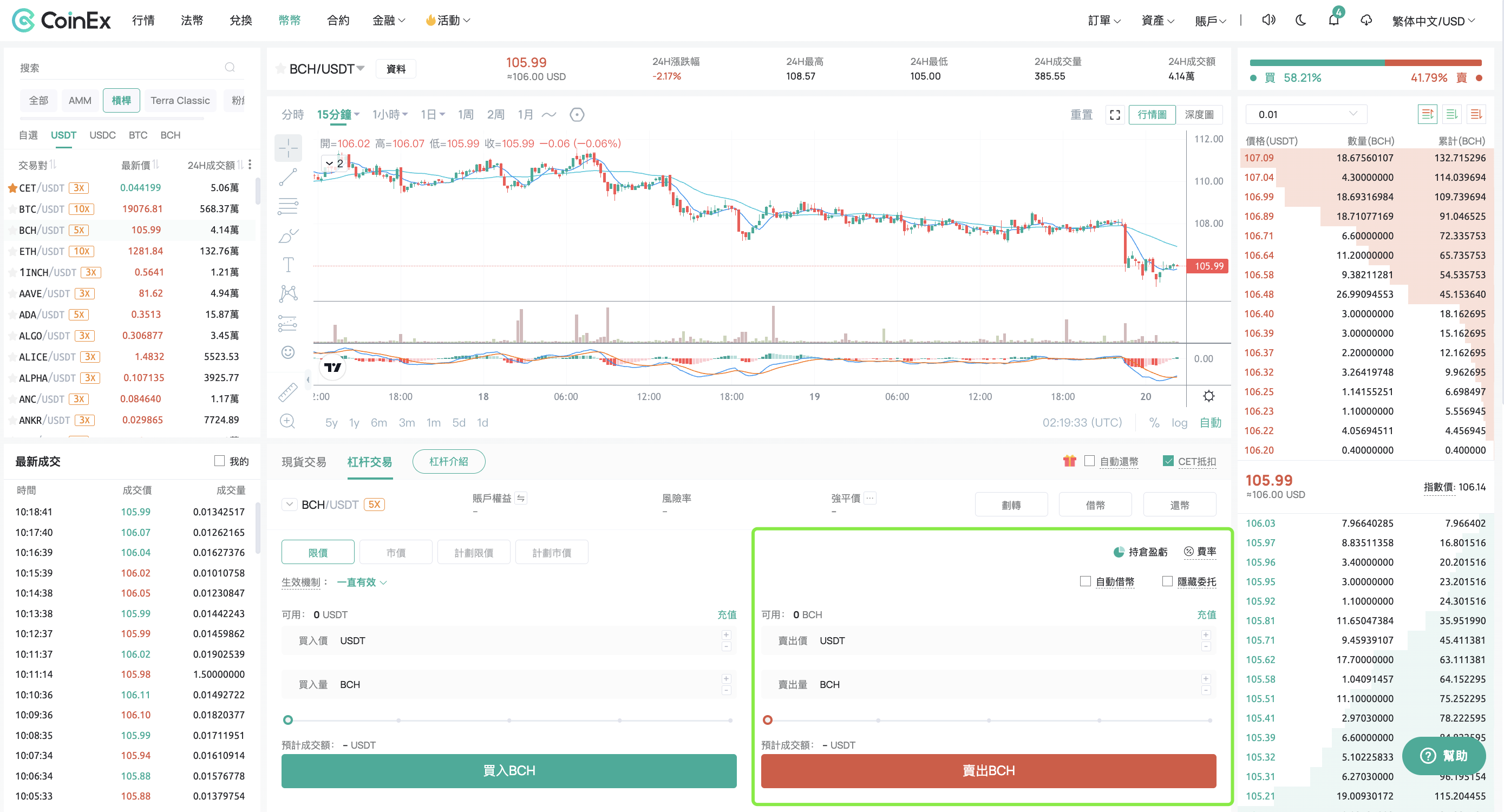Toggle dark mode with the moon icon
This screenshot has width=1504, height=812.
click(1300, 21)
